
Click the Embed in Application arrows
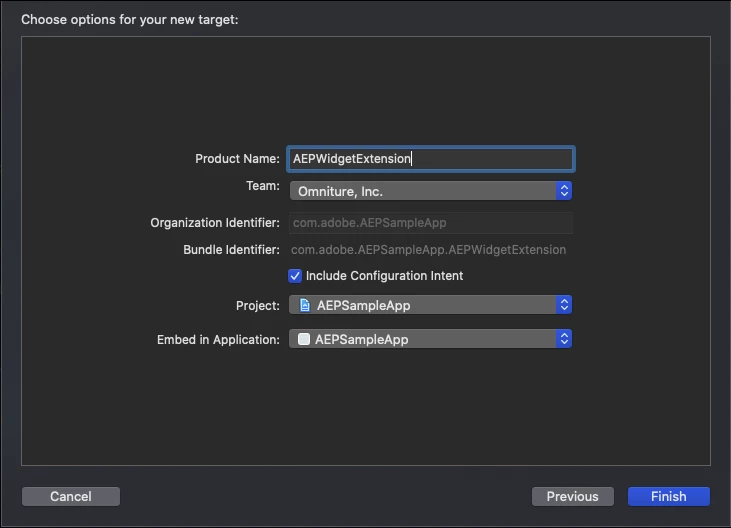(564, 339)
